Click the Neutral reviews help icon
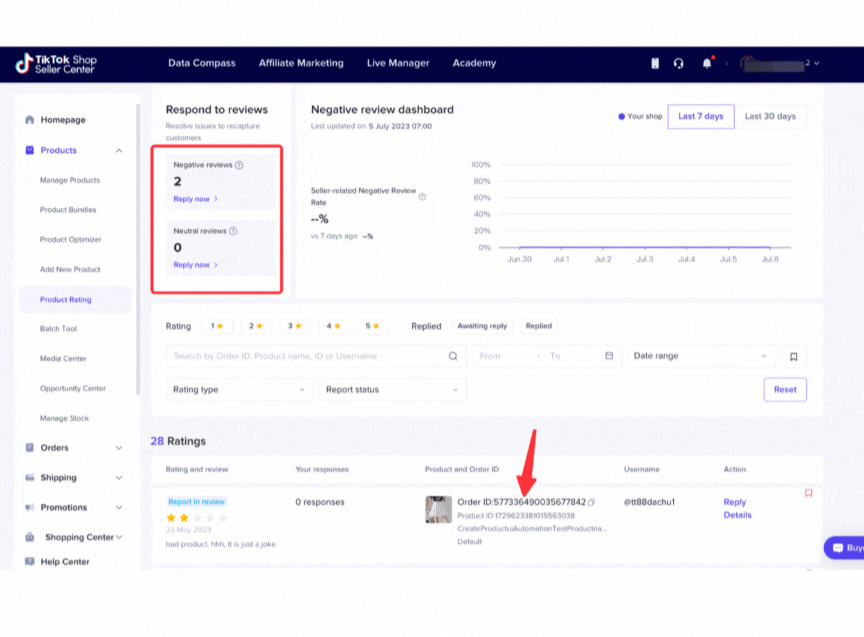 pyautogui.click(x=233, y=231)
